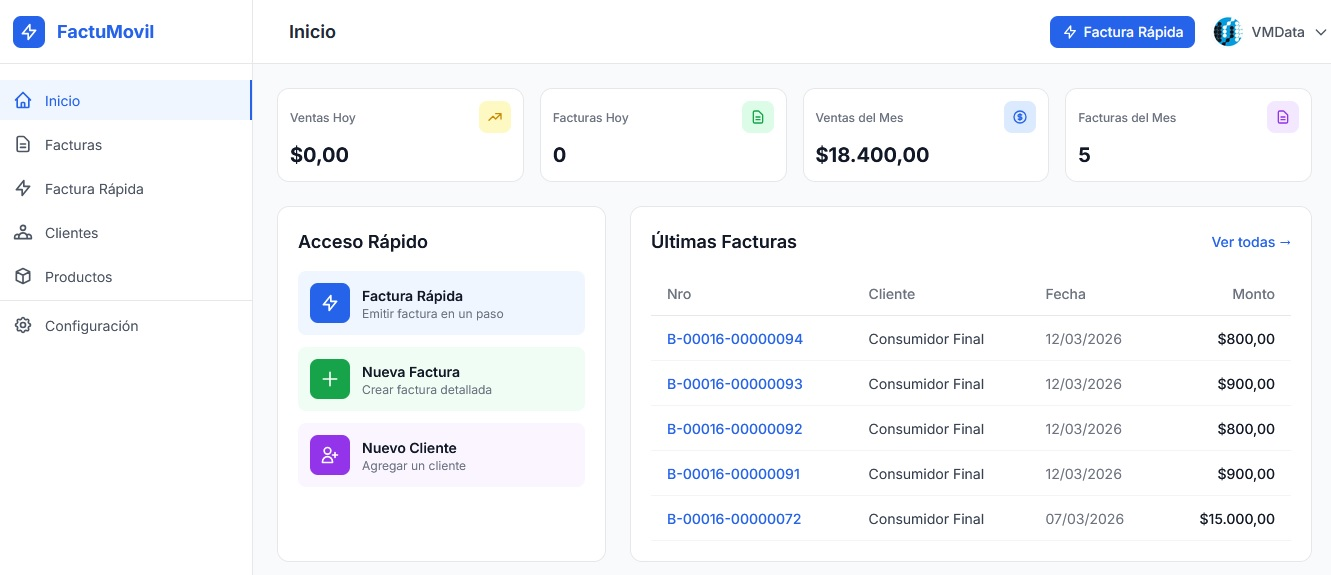
Task: Click the FactuMovil brand name
Action: pyautogui.click(x=105, y=32)
